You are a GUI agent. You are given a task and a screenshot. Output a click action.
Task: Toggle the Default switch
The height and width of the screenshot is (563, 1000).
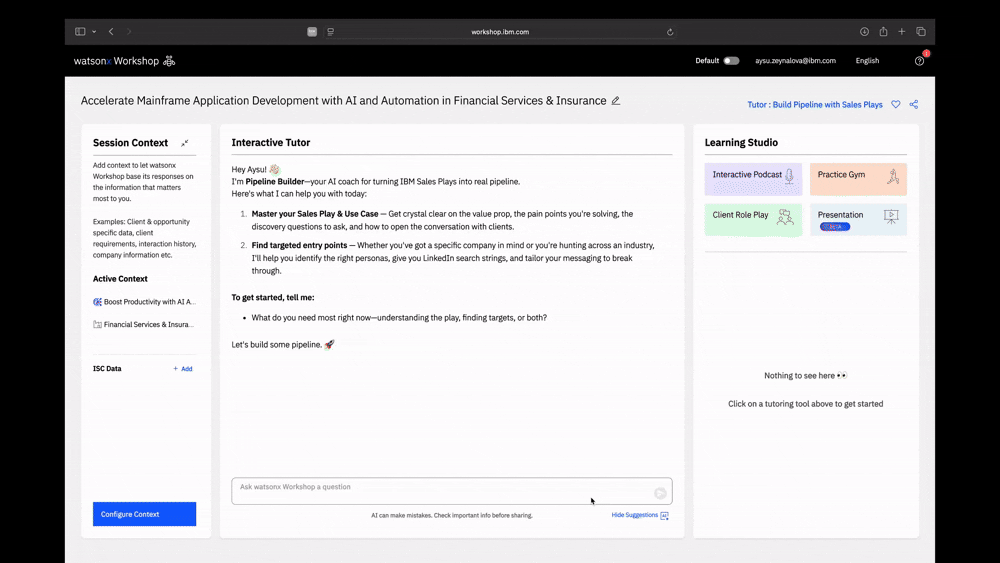(731, 61)
